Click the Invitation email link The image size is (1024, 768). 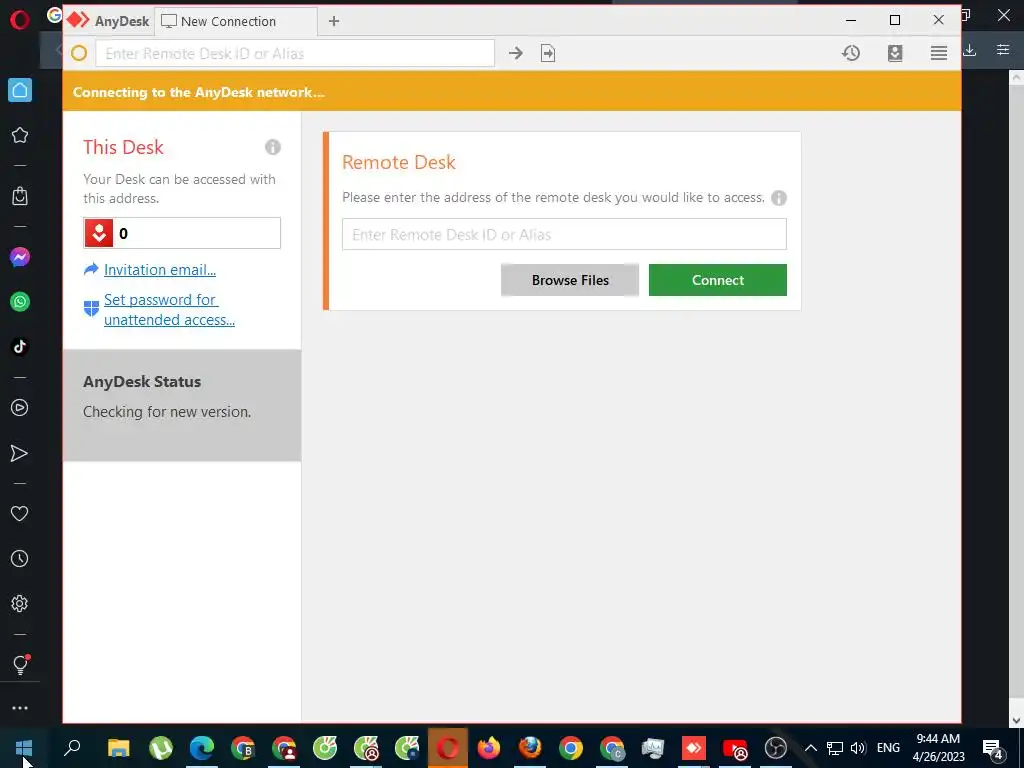click(x=160, y=270)
